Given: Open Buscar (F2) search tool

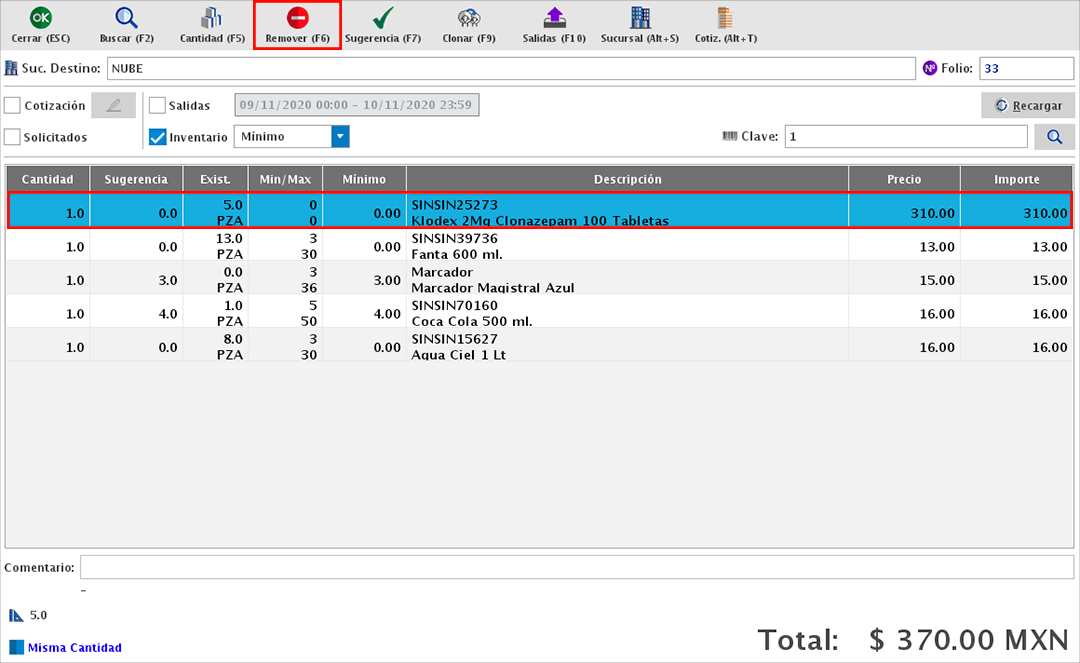Looking at the screenshot, I should [126, 18].
